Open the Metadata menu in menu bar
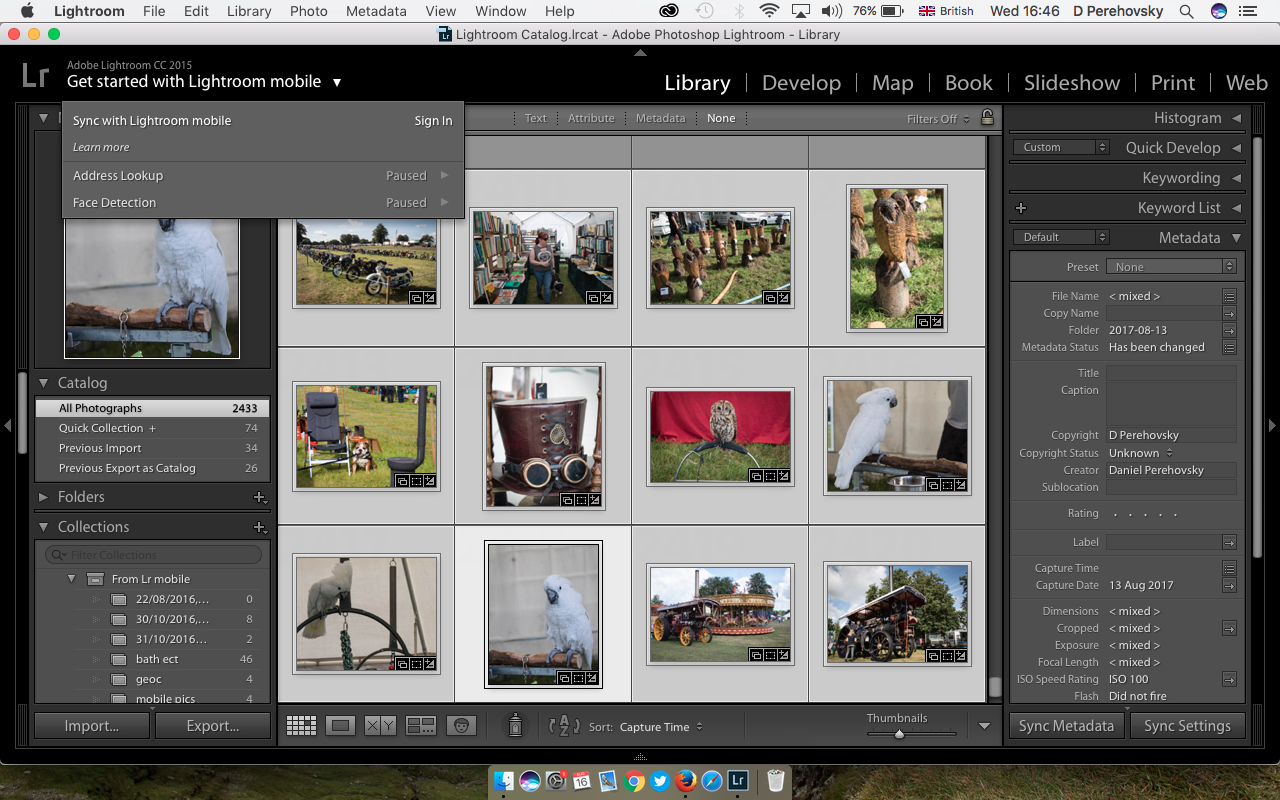 (376, 11)
